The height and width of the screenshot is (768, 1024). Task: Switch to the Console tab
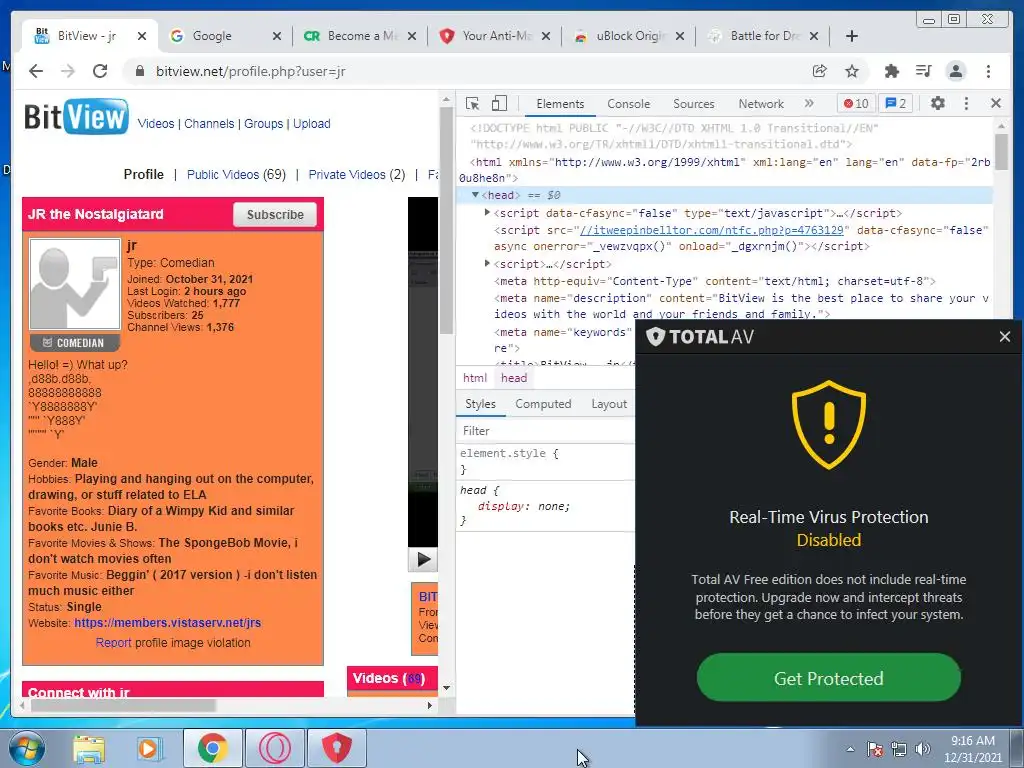point(628,104)
